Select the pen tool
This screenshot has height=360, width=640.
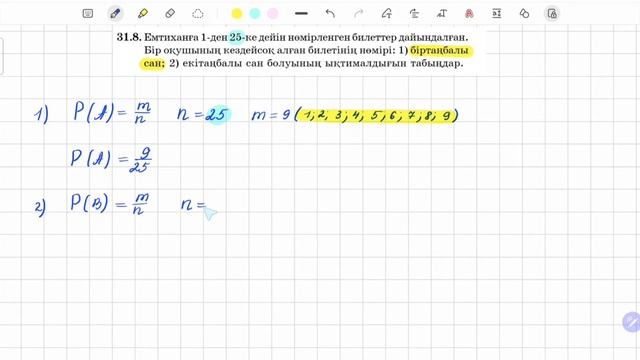pyautogui.click(x=115, y=13)
